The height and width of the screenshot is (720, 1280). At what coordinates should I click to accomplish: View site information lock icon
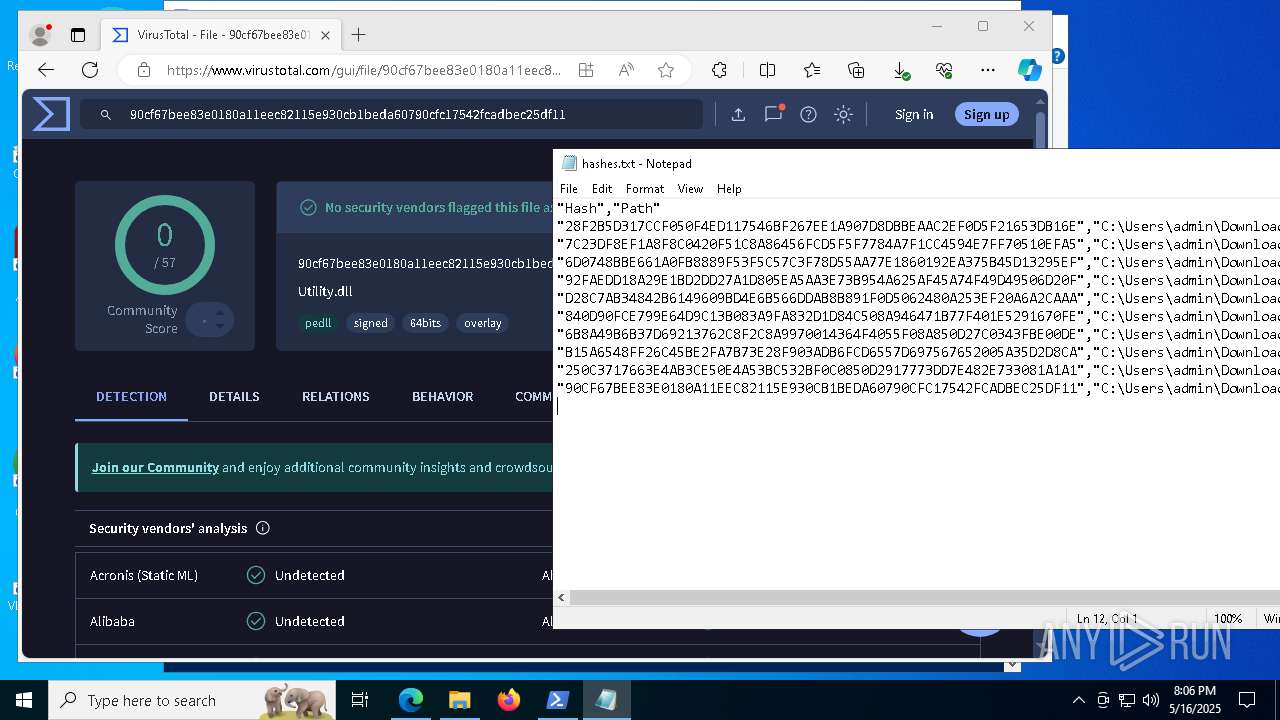[144, 70]
